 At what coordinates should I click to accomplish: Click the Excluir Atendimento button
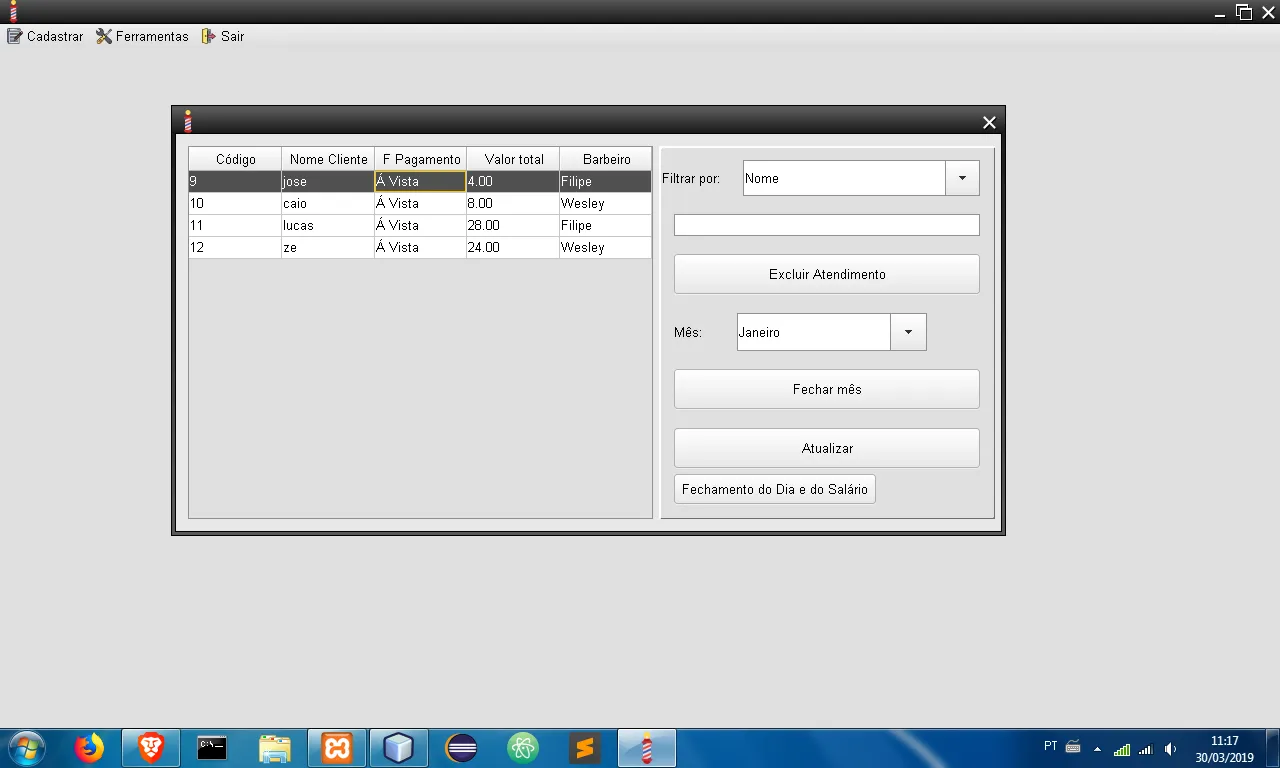(x=827, y=274)
